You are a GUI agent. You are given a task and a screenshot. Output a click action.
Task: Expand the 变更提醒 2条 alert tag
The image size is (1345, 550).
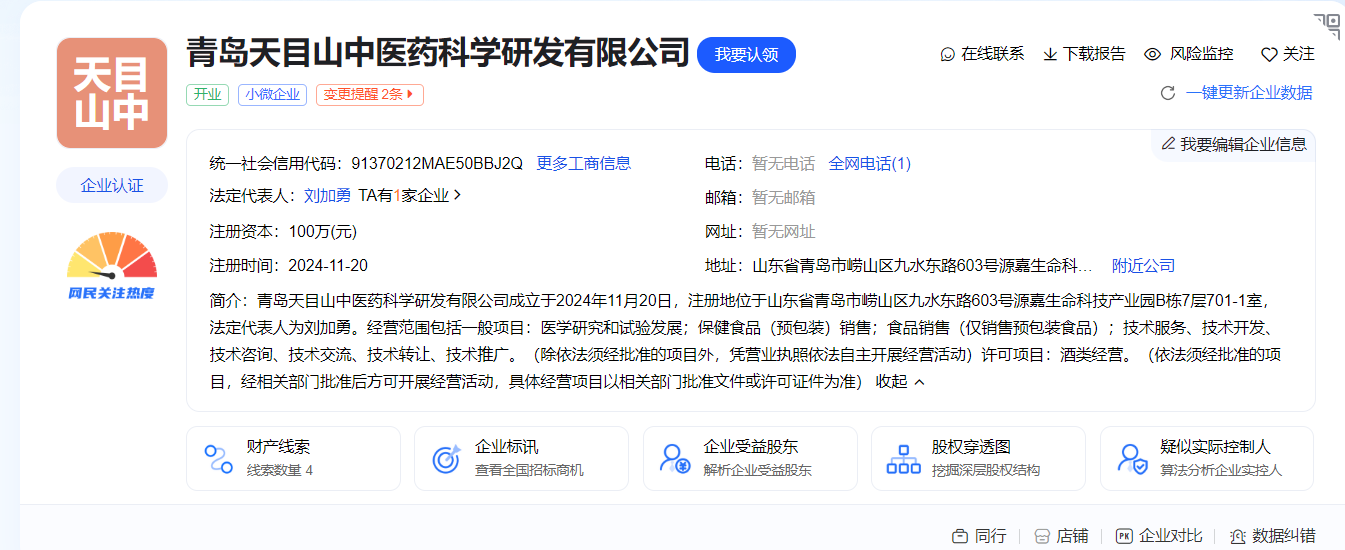pyautogui.click(x=370, y=95)
